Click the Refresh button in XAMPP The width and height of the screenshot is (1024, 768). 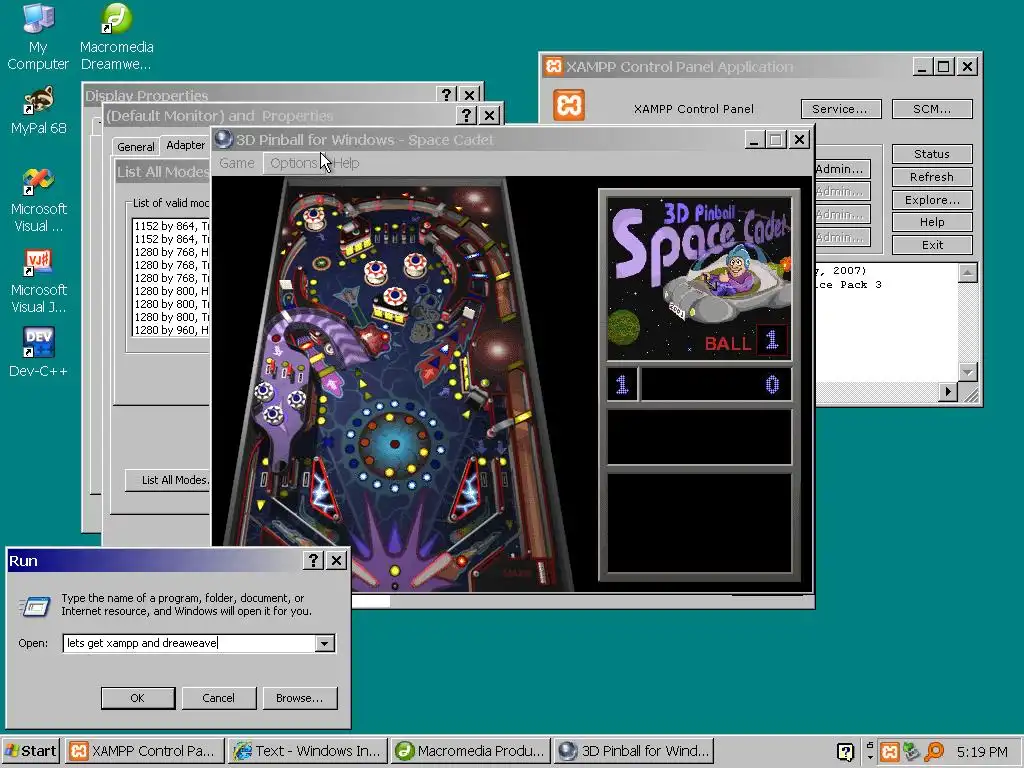pyautogui.click(x=932, y=177)
